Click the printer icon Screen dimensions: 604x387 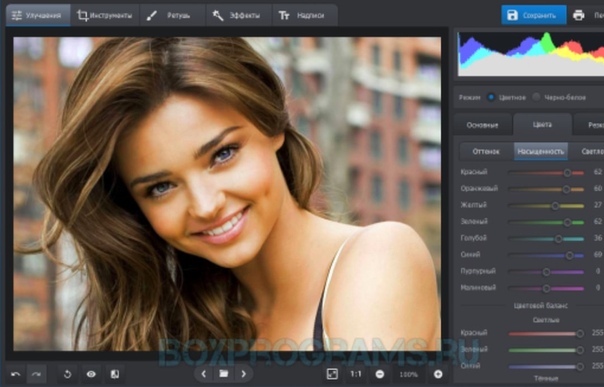[x=579, y=15]
